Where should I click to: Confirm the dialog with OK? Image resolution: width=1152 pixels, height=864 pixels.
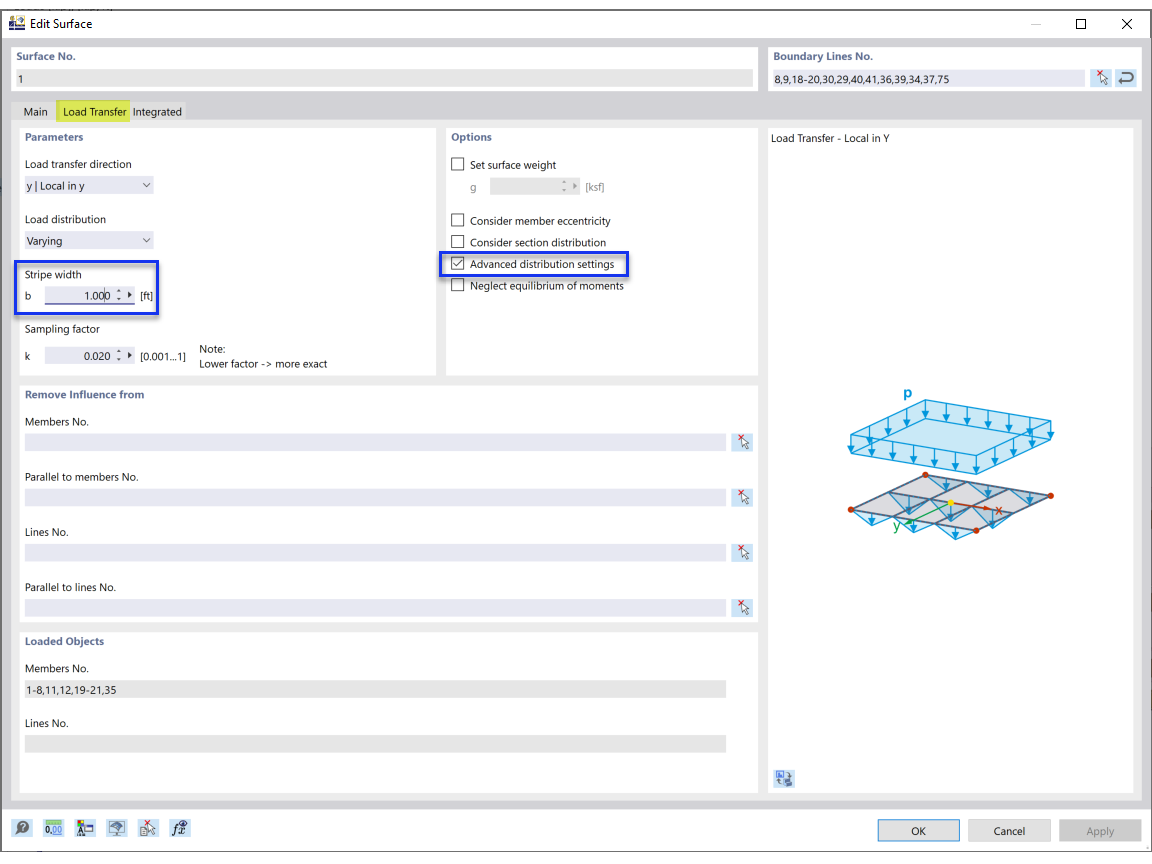click(x=918, y=831)
